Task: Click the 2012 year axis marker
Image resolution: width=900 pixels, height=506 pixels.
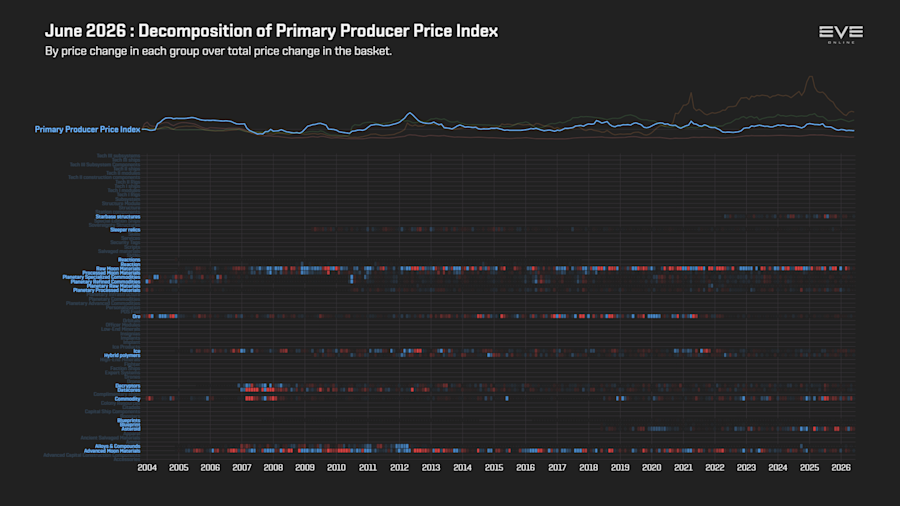Action: coord(399,468)
